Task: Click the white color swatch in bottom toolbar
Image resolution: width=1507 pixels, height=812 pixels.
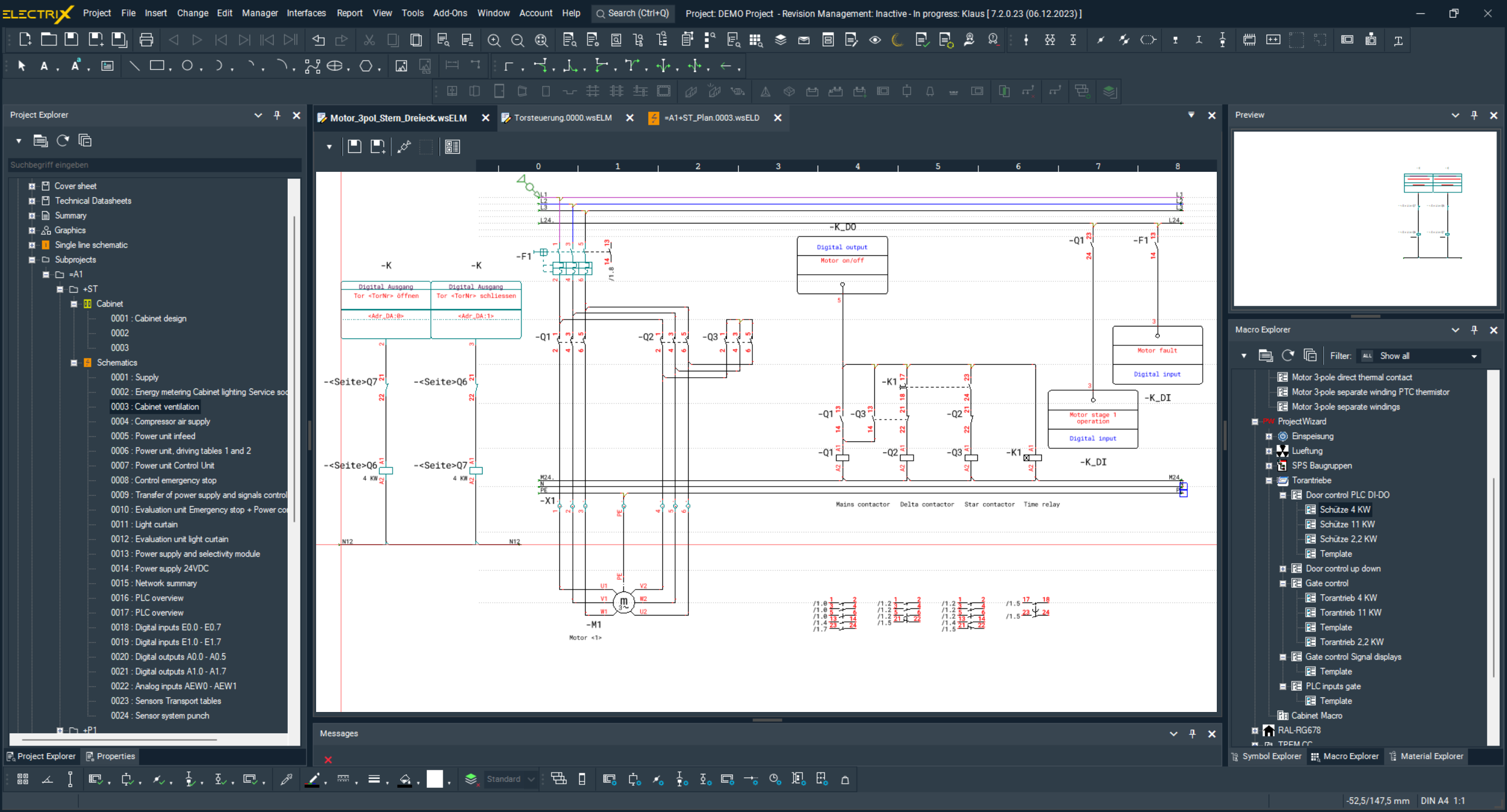Action: [434, 779]
